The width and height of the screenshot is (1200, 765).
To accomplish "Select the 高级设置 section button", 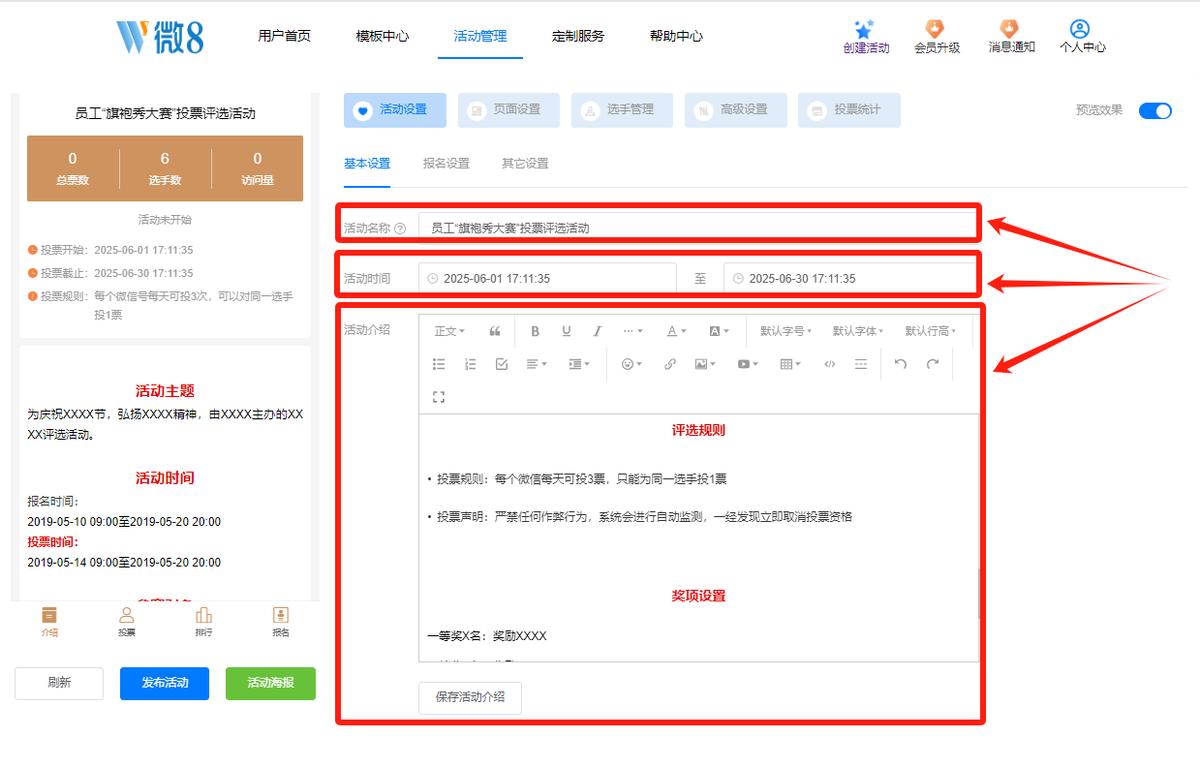I will point(735,110).
